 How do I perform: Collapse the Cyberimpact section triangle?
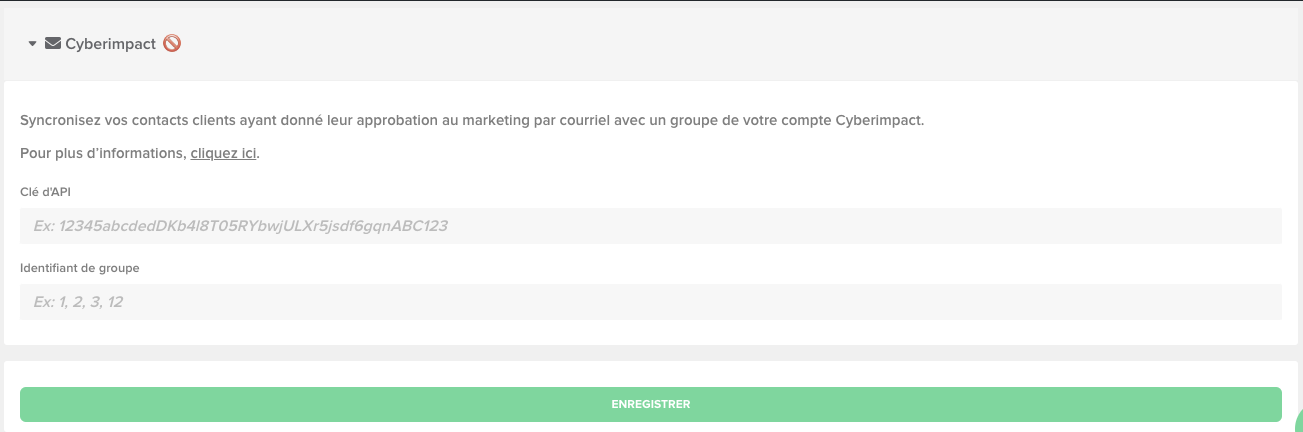(x=32, y=44)
